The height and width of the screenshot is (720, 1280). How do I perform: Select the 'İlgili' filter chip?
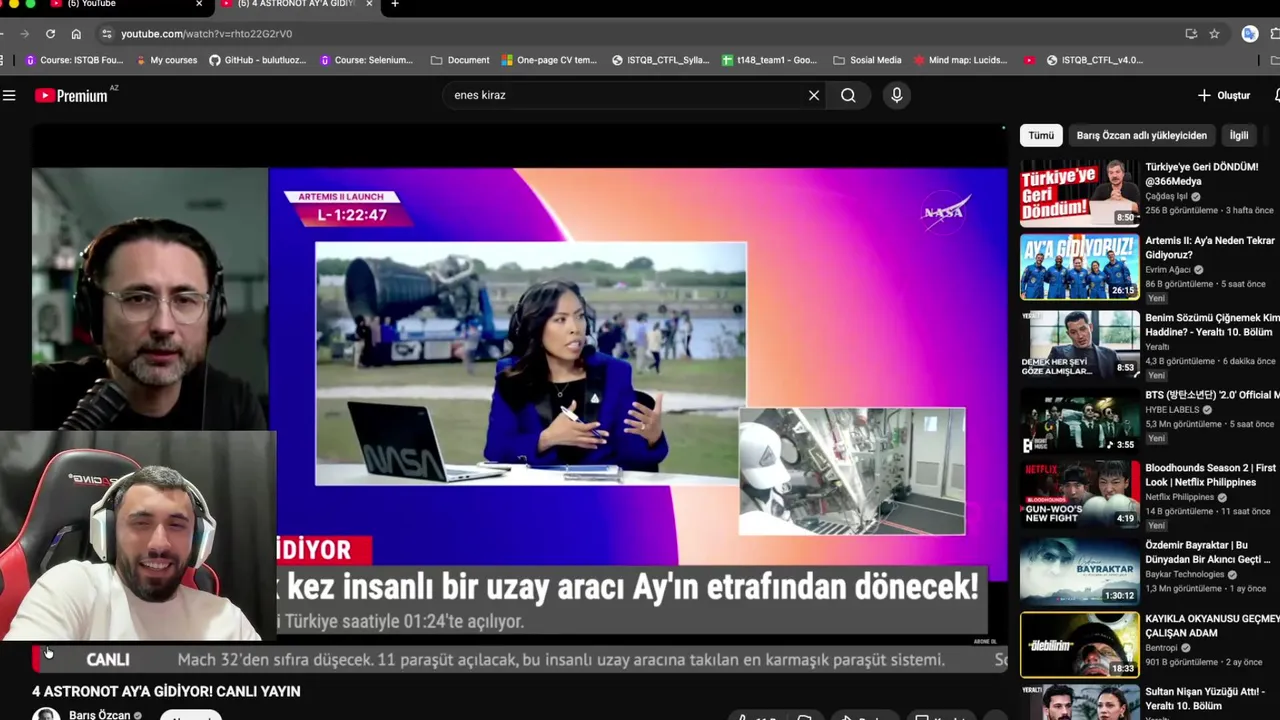(x=1239, y=135)
